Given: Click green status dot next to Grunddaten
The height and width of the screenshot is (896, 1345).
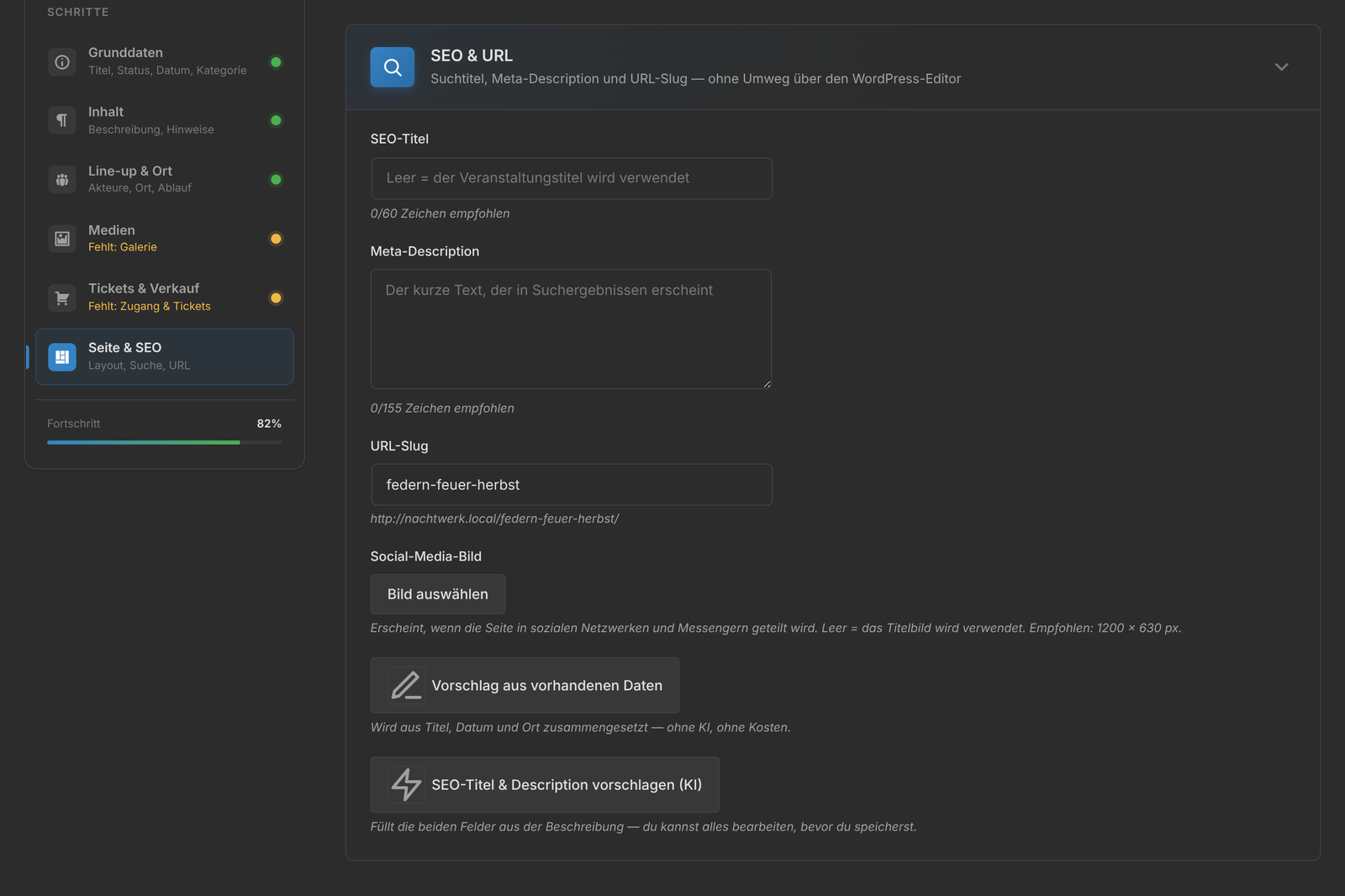Looking at the screenshot, I should 276,61.
